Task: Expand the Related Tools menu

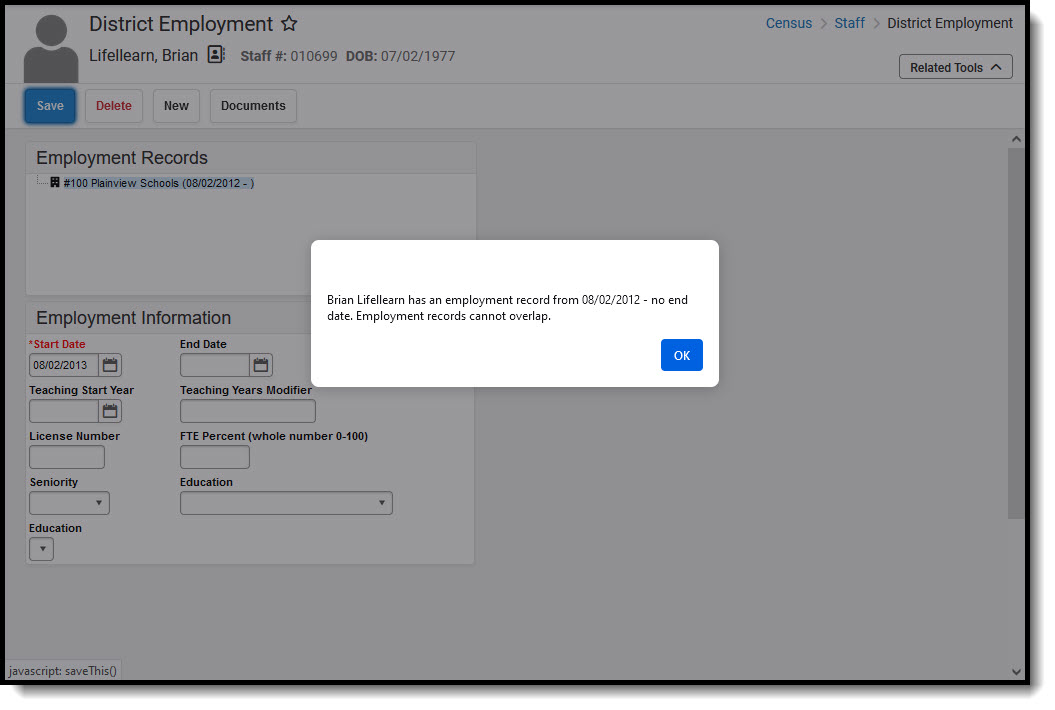Action: (x=955, y=67)
